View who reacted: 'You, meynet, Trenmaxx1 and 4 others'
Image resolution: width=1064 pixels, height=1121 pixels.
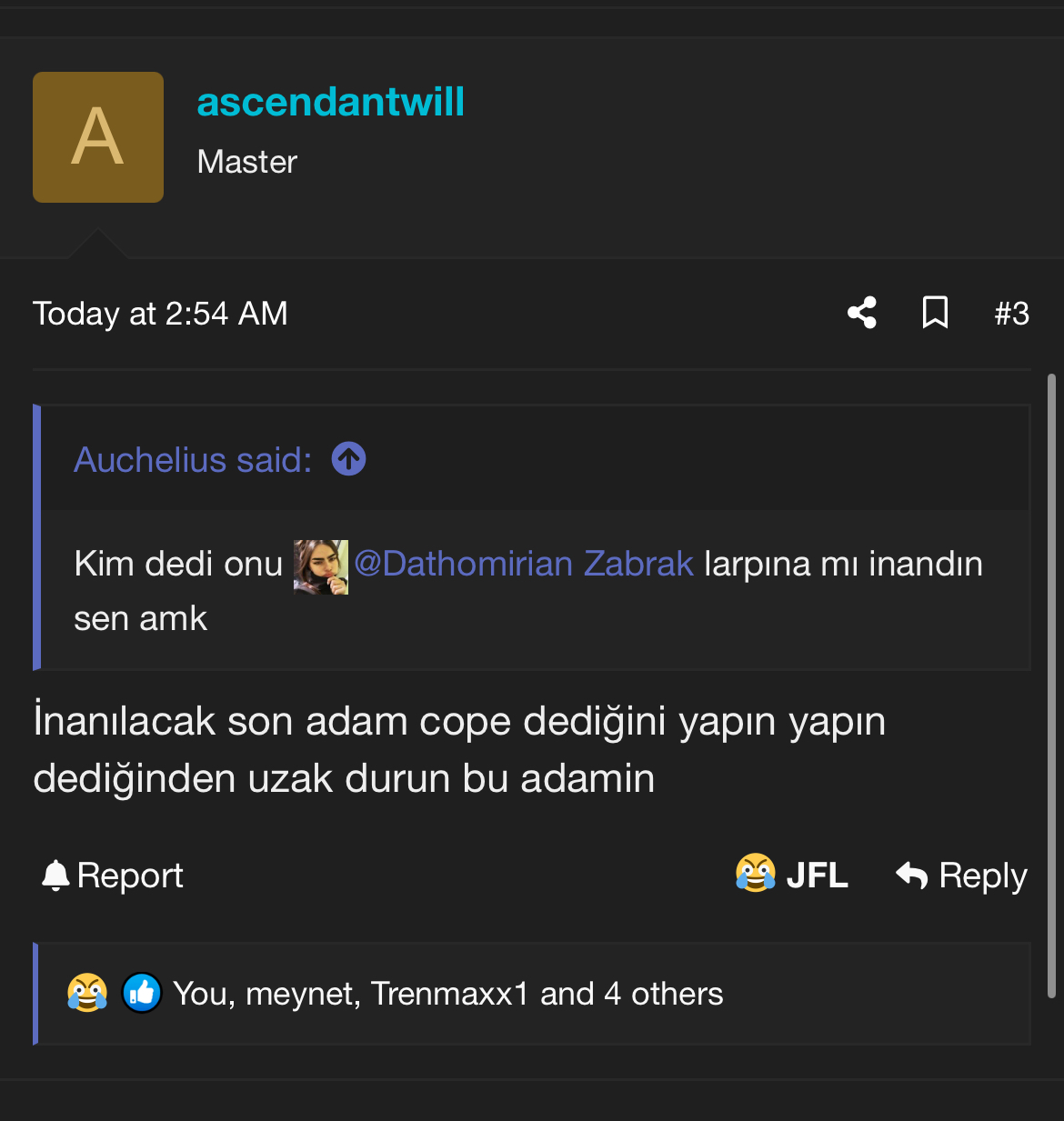click(447, 994)
